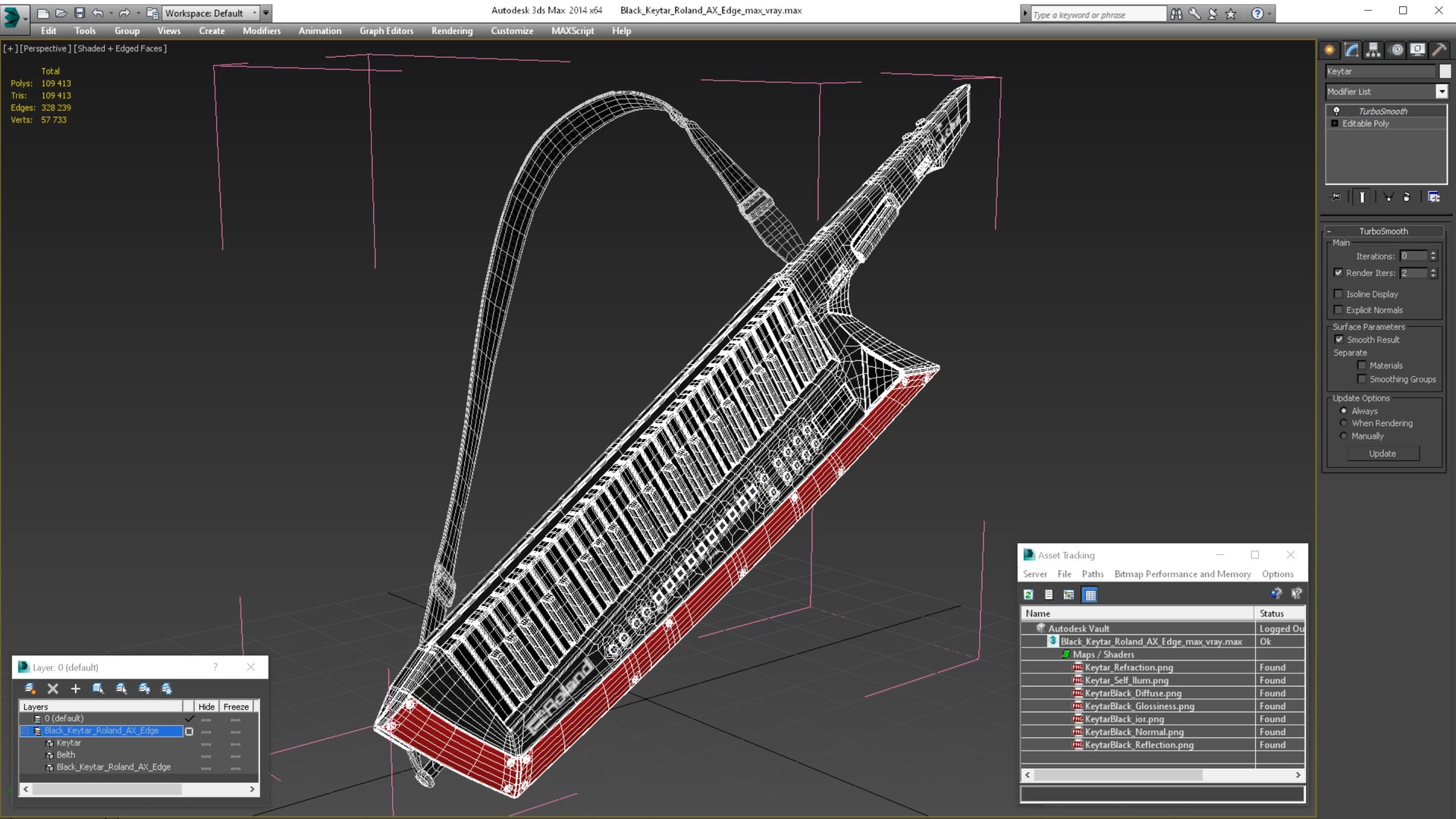Toggle Smooth Result checkbox
The image size is (1456, 819).
coord(1339,340)
